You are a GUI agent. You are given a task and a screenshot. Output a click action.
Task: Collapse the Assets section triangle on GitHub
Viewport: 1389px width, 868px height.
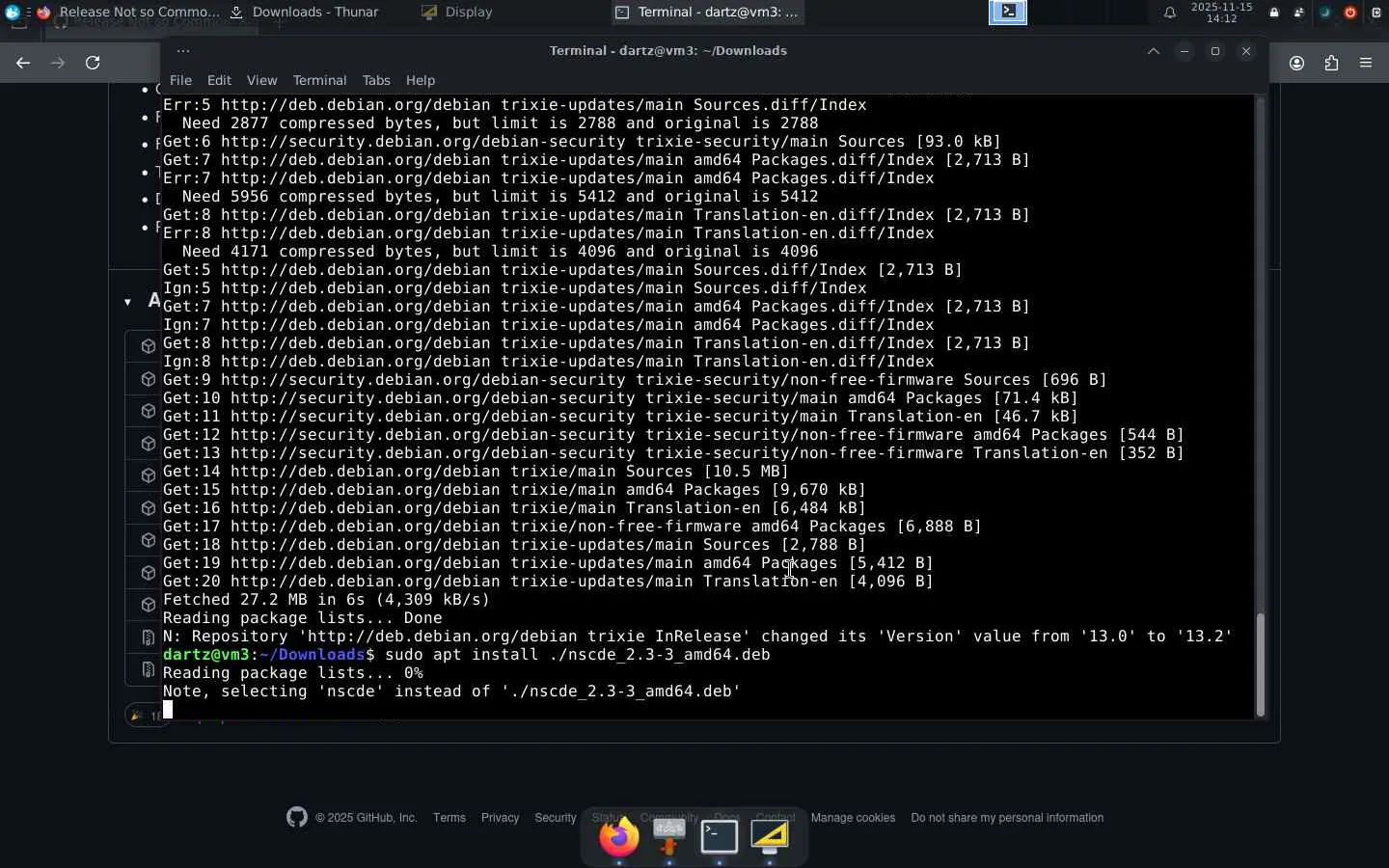(x=127, y=302)
